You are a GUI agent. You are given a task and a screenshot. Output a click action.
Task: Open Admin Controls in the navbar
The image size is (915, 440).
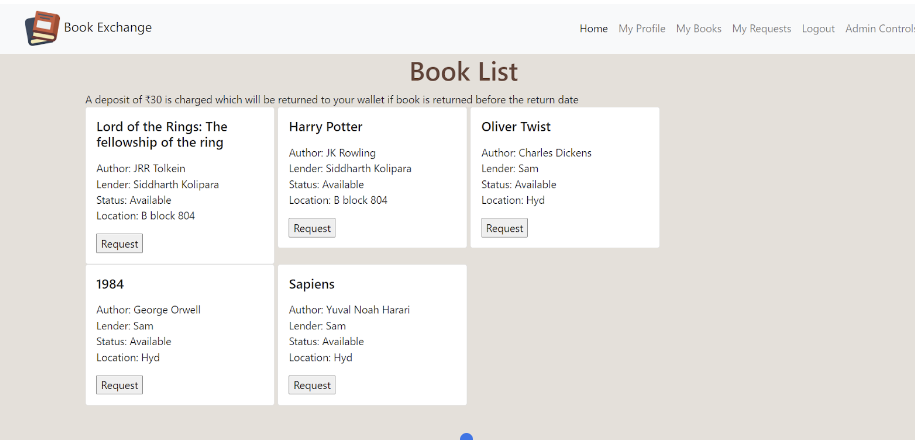(880, 29)
